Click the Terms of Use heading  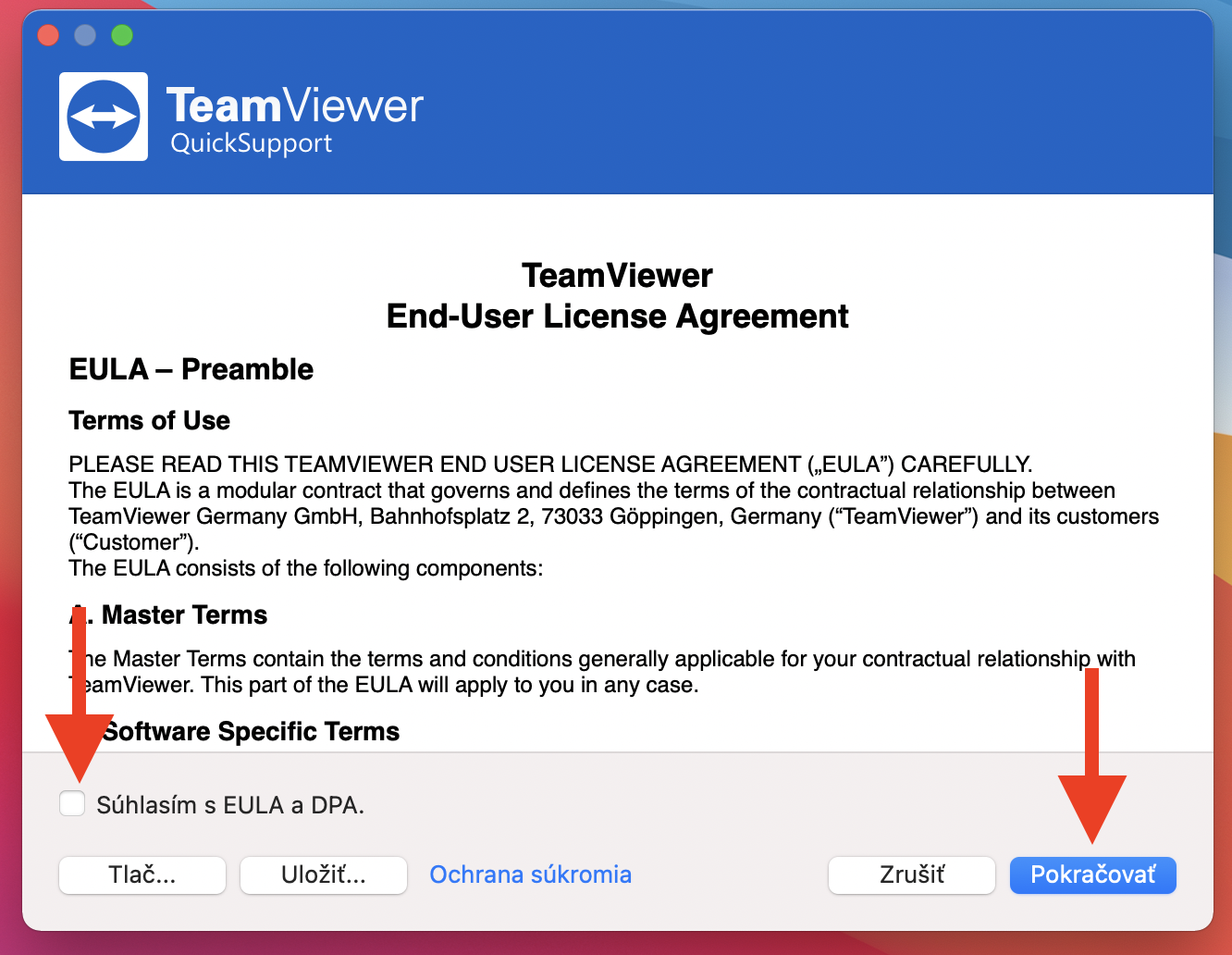tap(149, 421)
